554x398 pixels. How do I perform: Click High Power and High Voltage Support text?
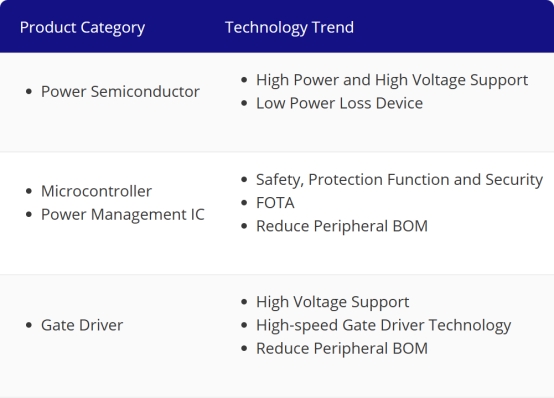pyautogui.click(x=392, y=80)
